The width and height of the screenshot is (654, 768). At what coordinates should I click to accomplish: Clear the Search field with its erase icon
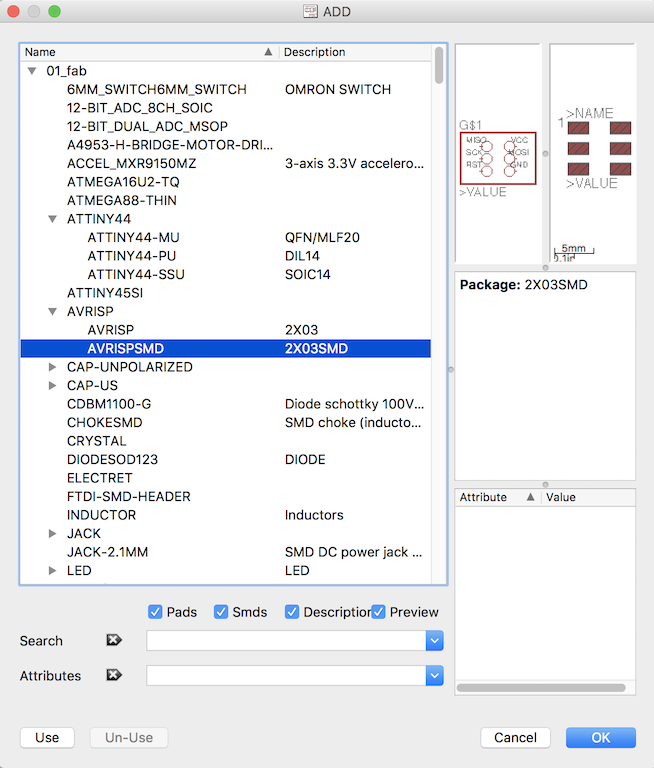(x=114, y=640)
